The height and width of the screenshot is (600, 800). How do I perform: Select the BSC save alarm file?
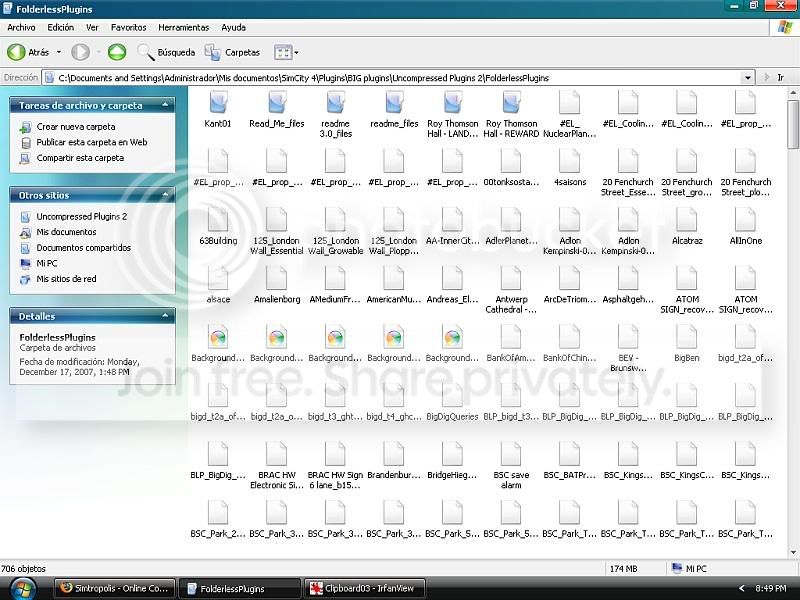[x=511, y=455]
